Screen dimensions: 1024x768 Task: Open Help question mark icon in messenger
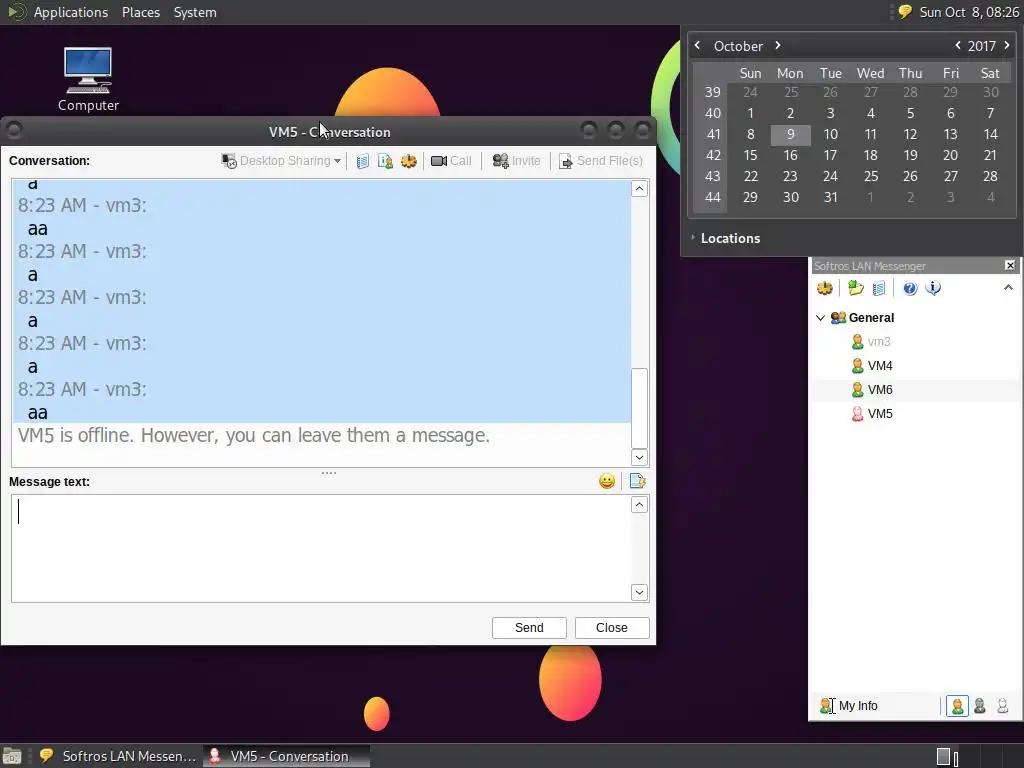click(x=910, y=288)
